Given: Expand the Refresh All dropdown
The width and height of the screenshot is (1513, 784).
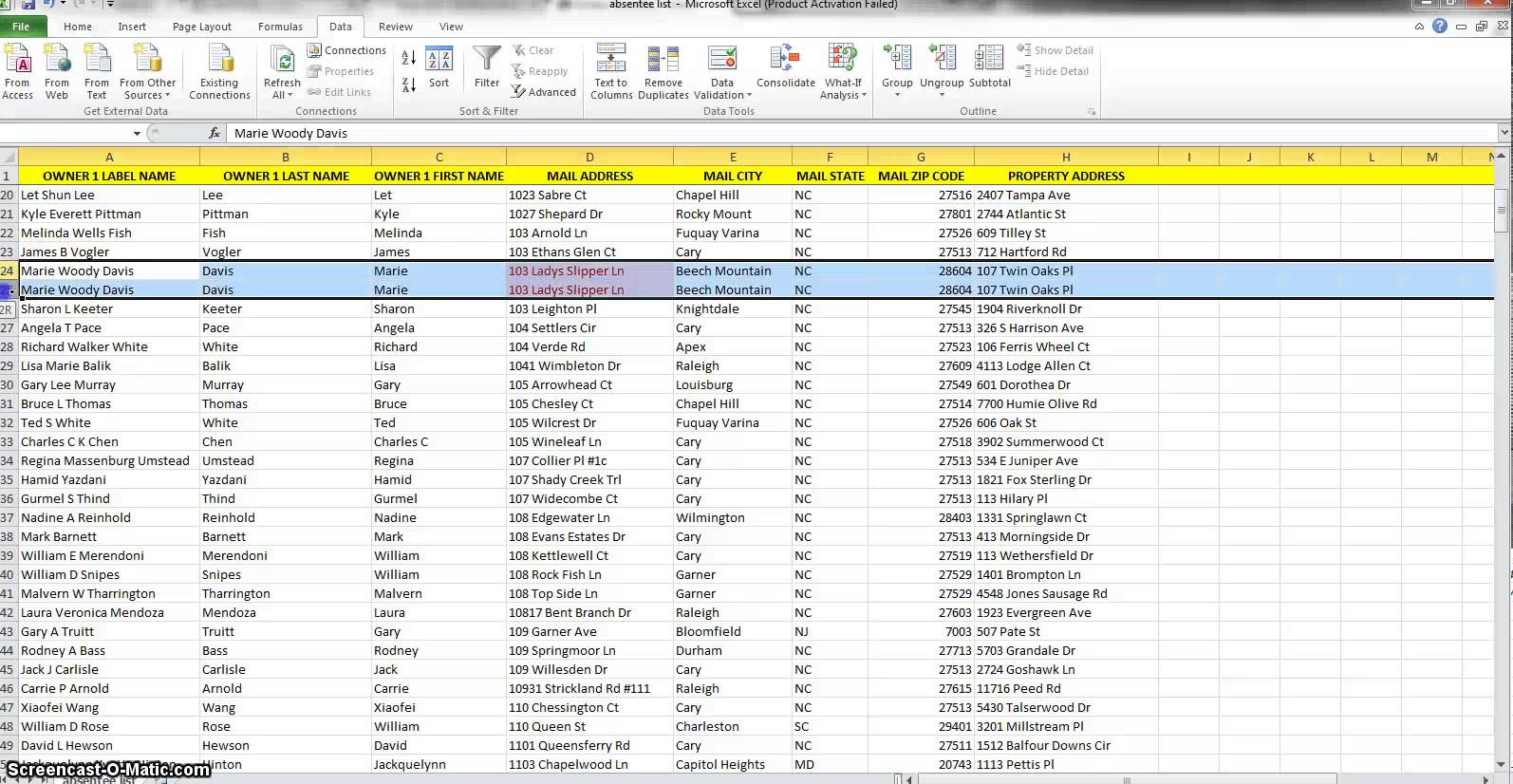Looking at the screenshot, I should 282,95.
